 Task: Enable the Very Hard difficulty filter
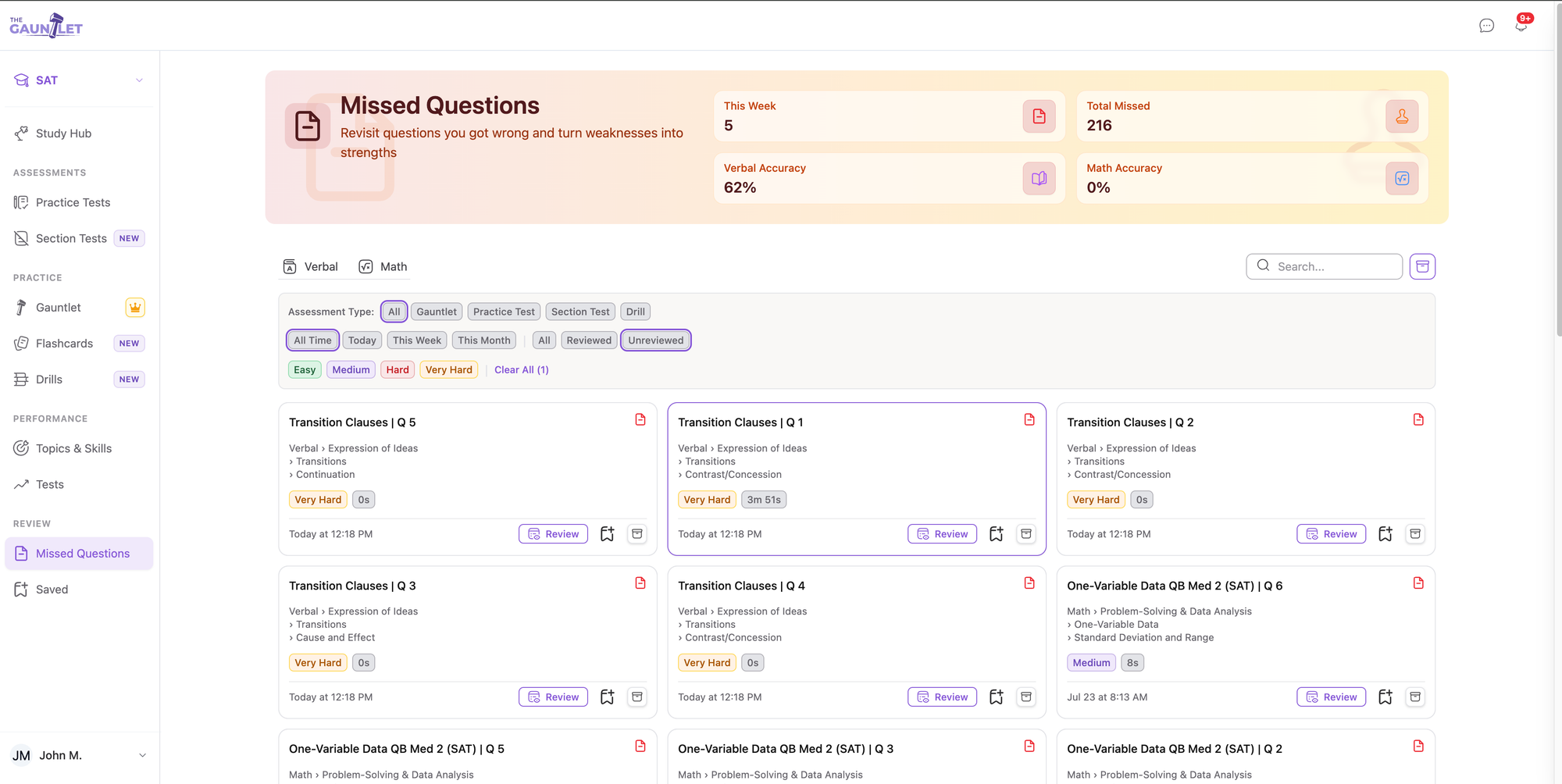(449, 370)
